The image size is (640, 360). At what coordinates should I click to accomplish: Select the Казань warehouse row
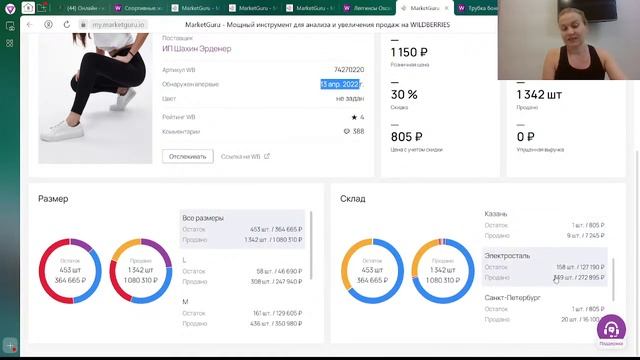tap(544, 224)
